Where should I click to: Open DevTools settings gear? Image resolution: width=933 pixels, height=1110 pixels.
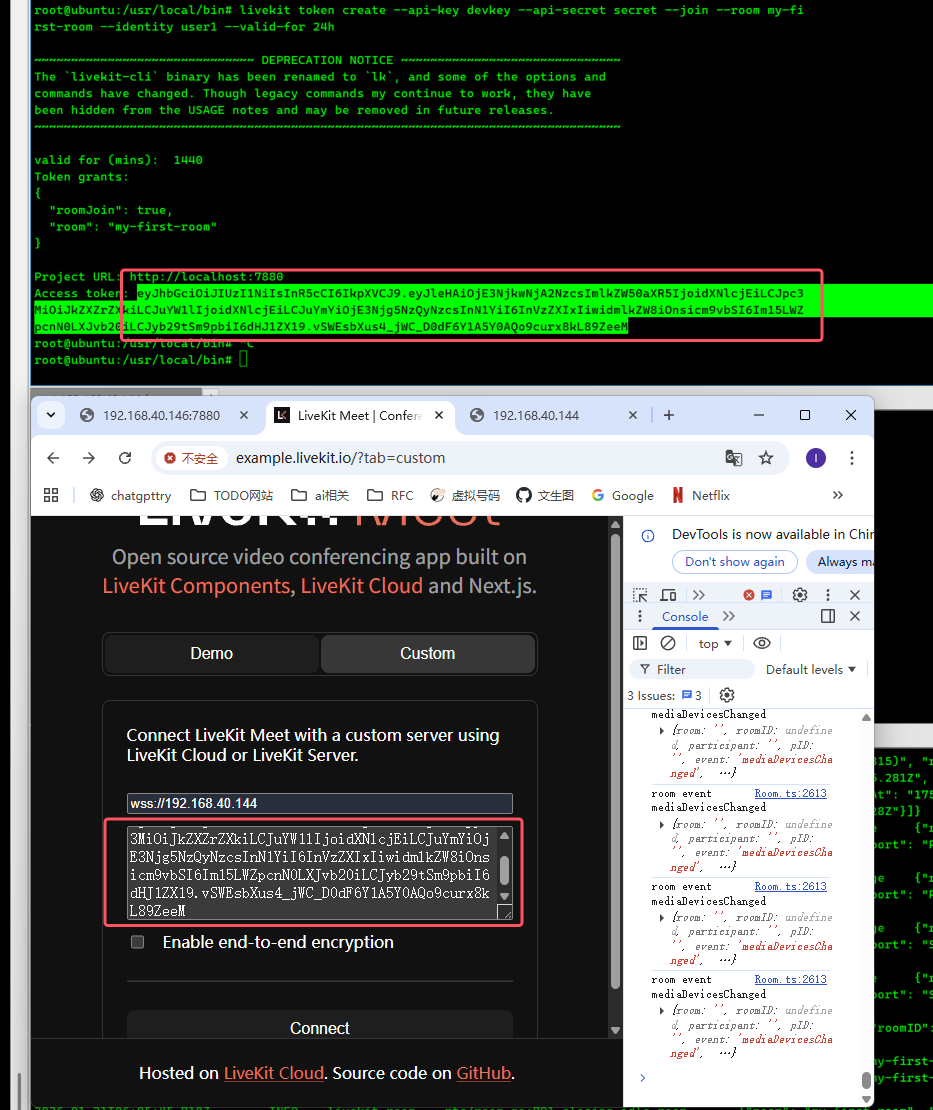pos(800,595)
